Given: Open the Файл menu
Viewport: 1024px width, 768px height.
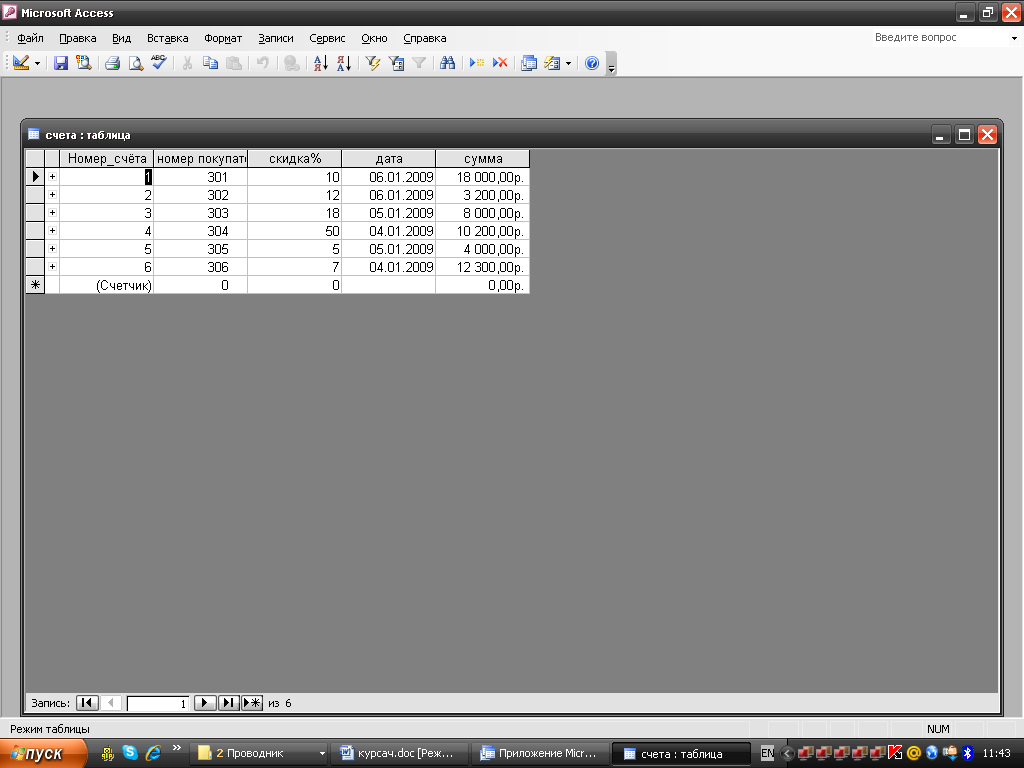Looking at the screenshot, I should [x=30, y=38].
